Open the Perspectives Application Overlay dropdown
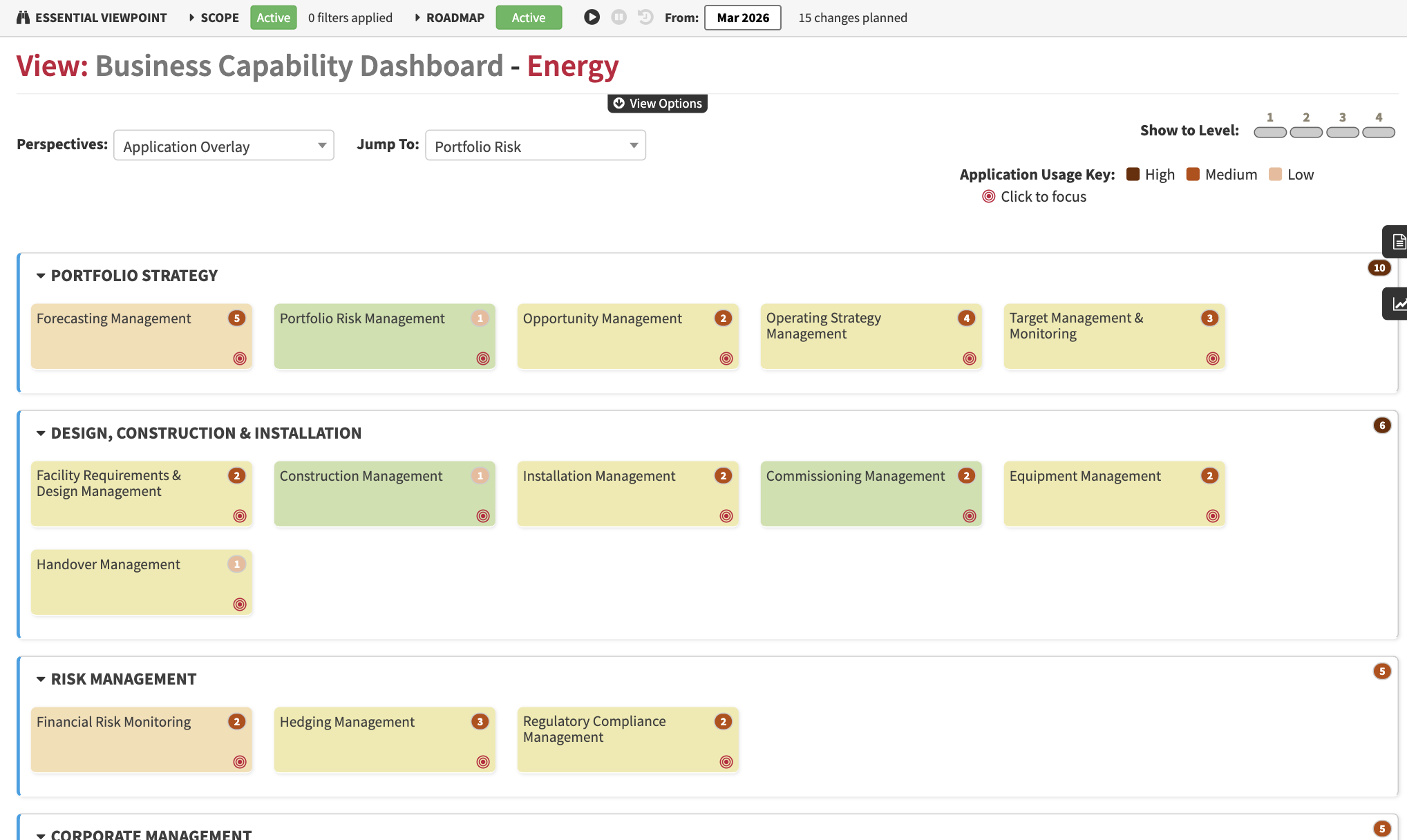 [x=224, y=146]
